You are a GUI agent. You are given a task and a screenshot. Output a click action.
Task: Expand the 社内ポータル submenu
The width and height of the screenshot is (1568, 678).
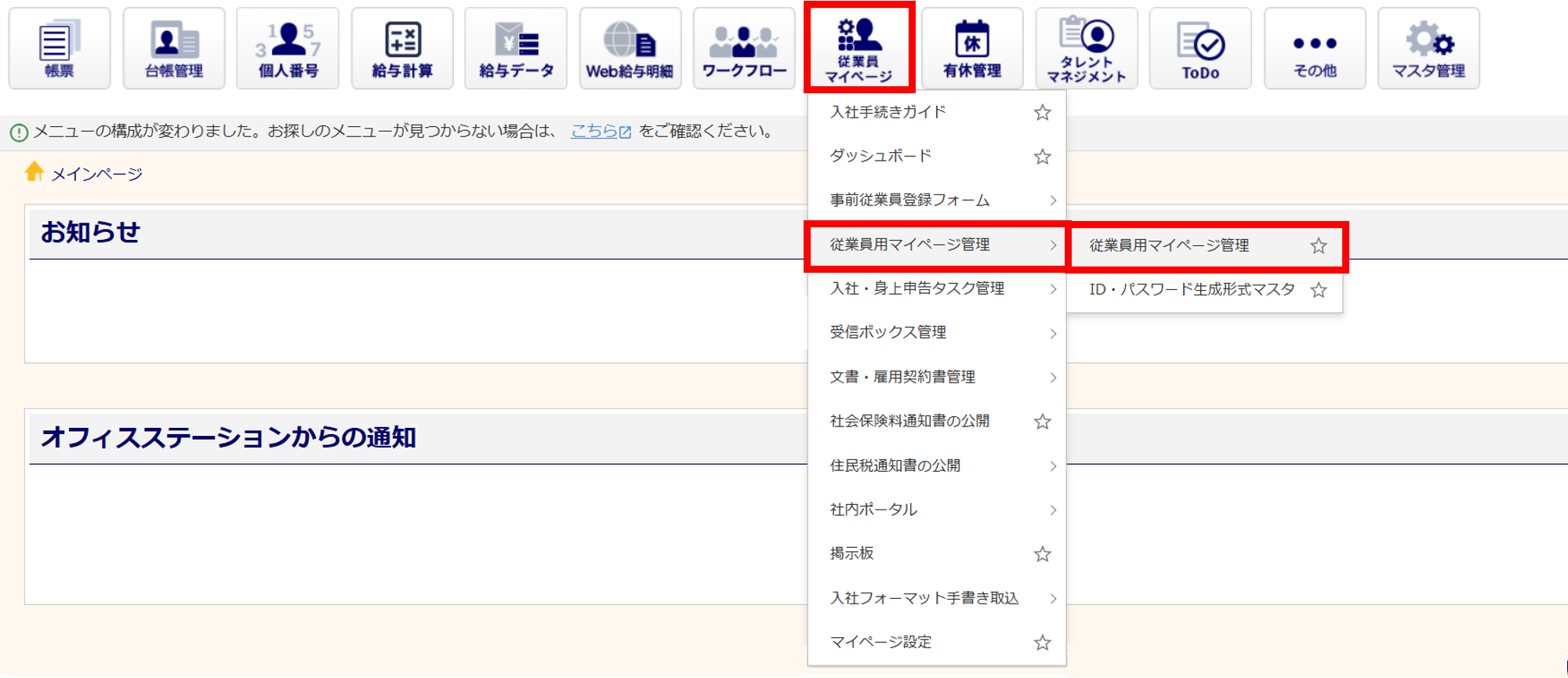pyautogui.click(x=937, y=509)
